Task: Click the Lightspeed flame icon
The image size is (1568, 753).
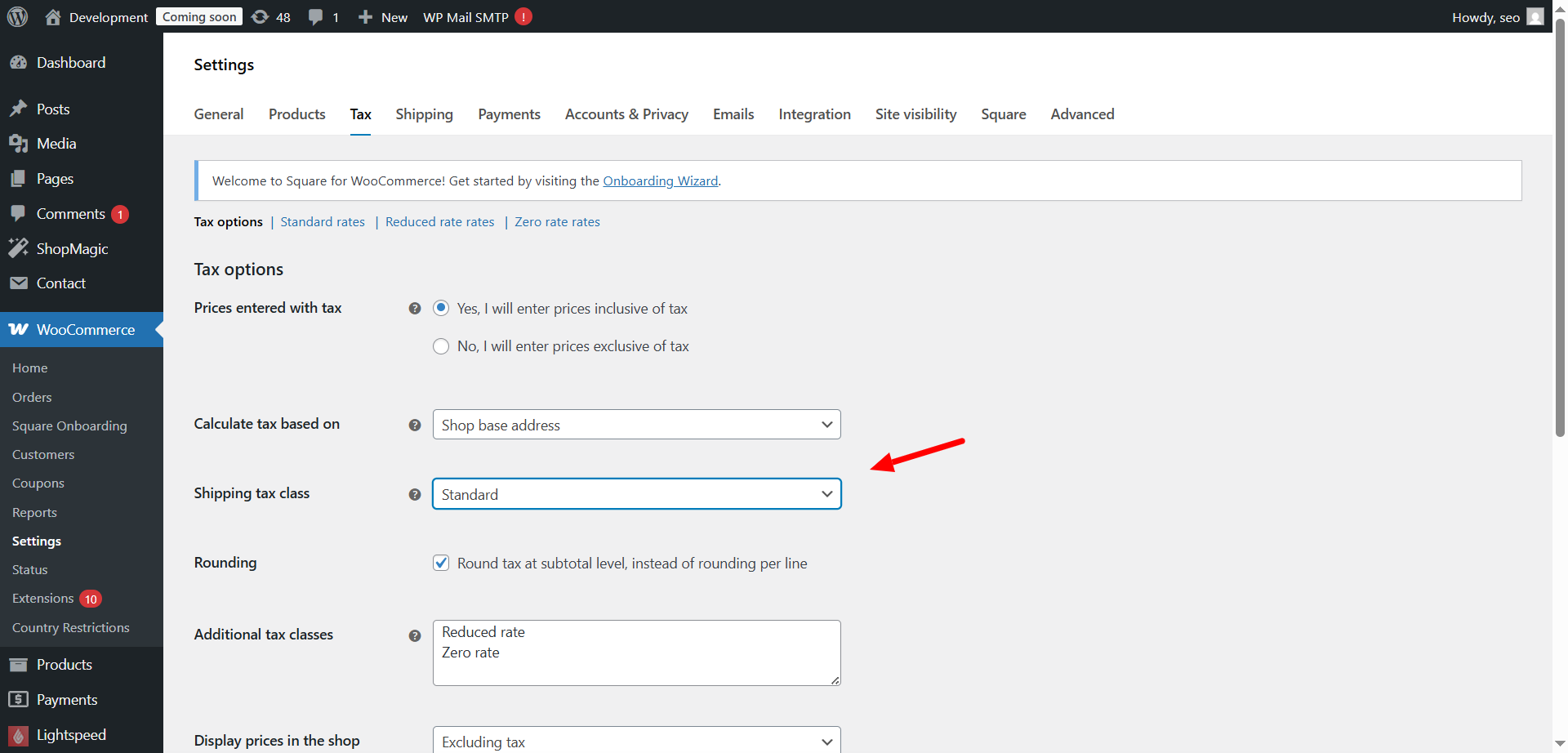Action: coord(18,735)
